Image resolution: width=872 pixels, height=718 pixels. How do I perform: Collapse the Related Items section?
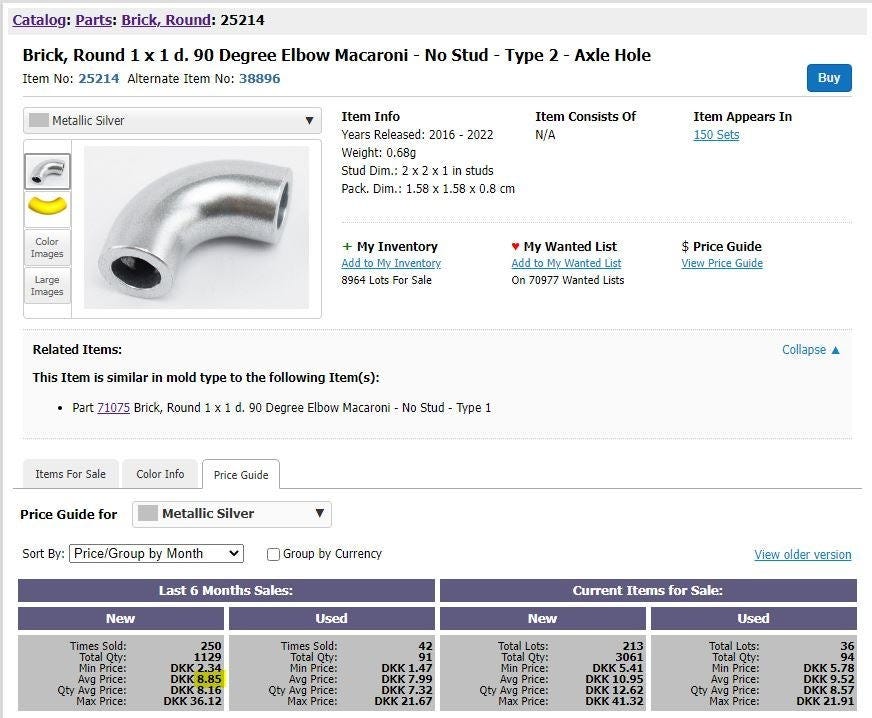tap(811, 350)
